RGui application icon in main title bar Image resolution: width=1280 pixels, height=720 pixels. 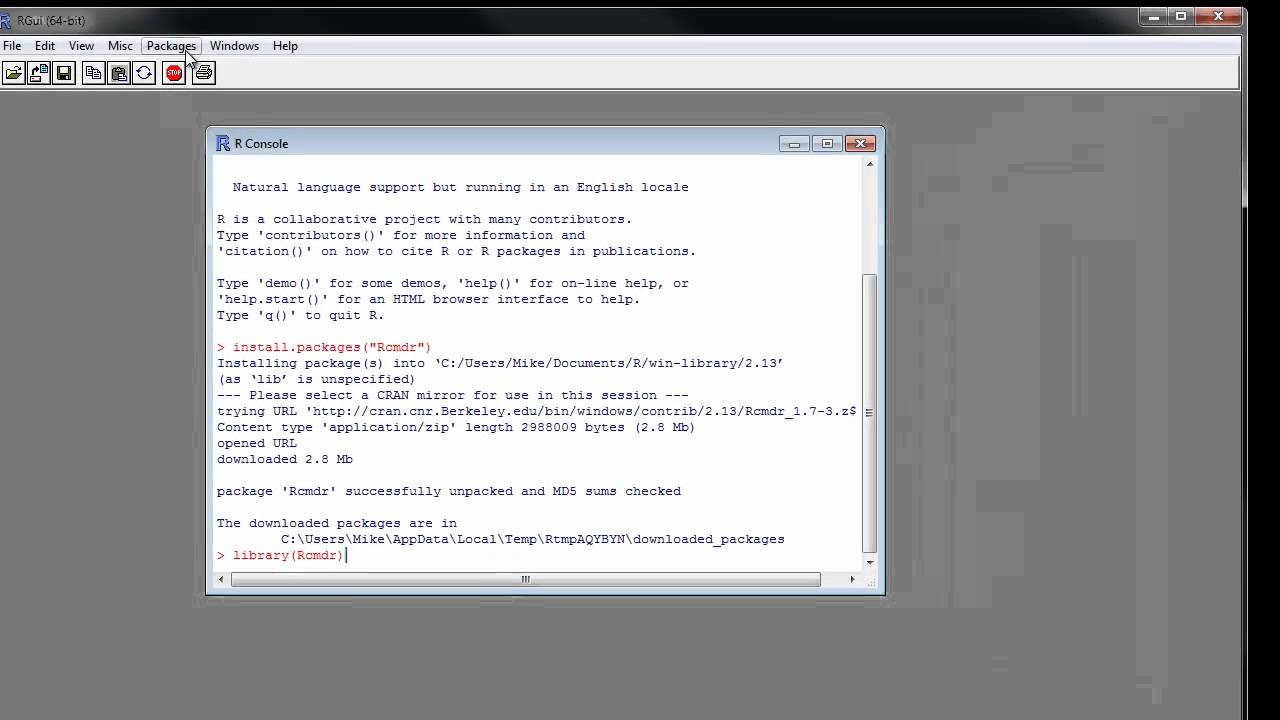[x=6, y=20]
